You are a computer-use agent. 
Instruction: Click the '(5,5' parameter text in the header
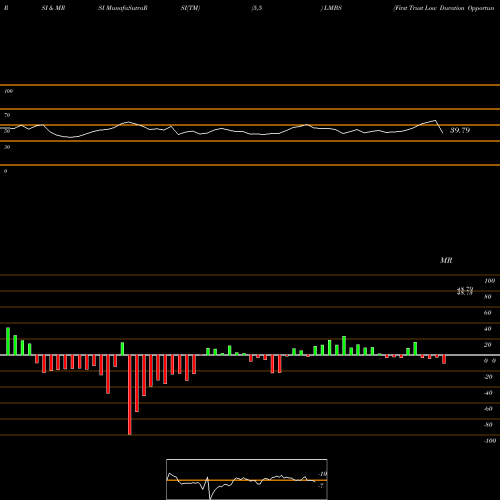257,8
